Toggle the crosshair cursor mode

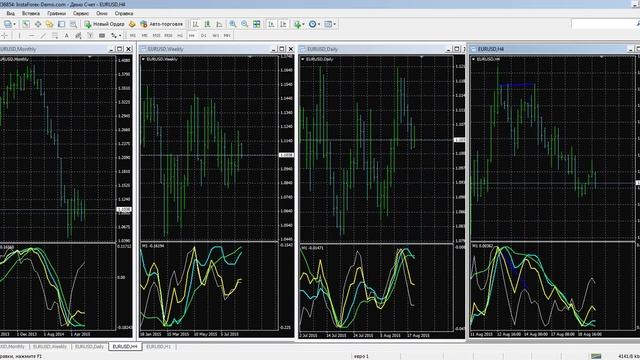click(x=5, y=36)
